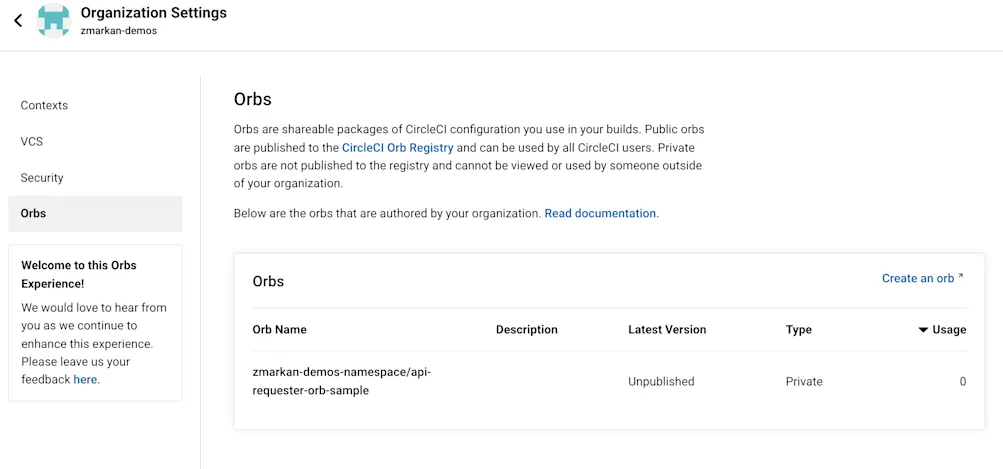Sort by the Usage descending arrow
Screen dimensions: 1003x469
[923, 330]
